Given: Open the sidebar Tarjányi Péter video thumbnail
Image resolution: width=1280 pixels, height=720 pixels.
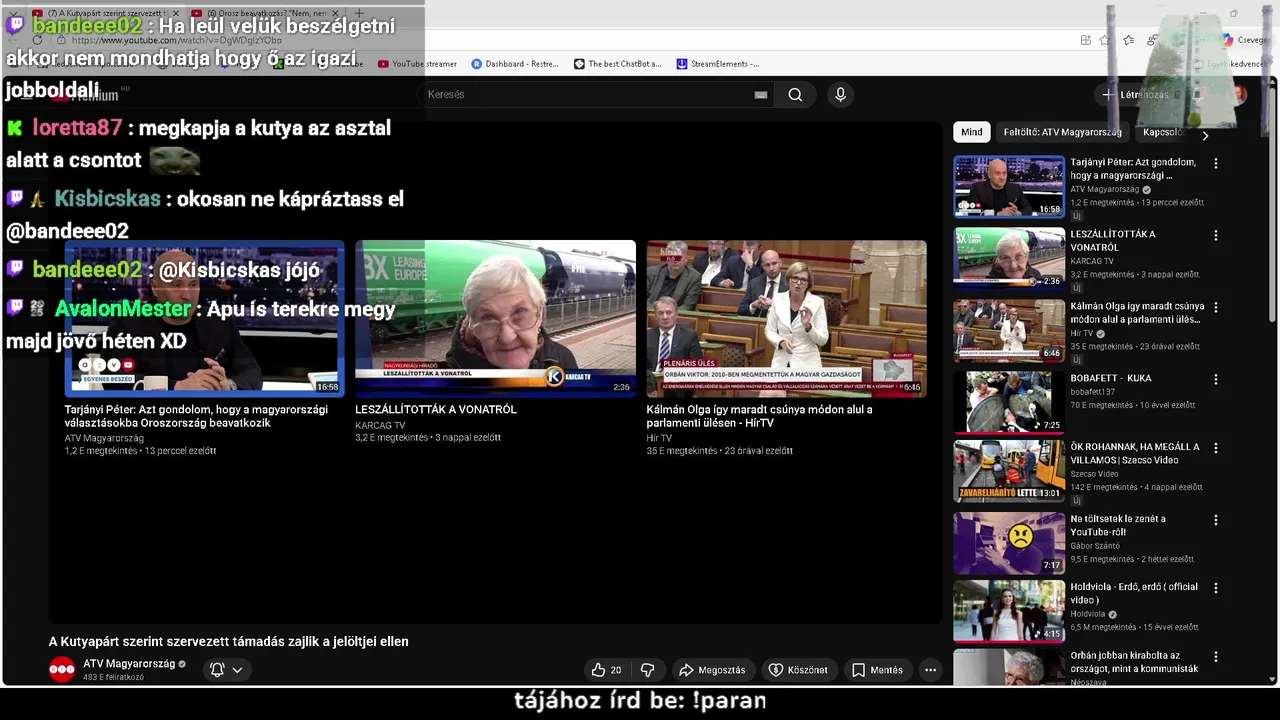Looking at the screenshot, I should [1009, 186].
